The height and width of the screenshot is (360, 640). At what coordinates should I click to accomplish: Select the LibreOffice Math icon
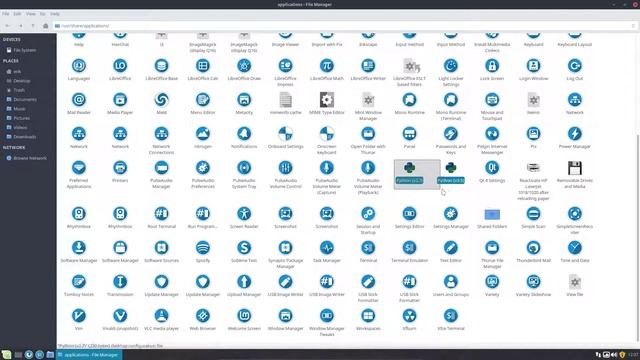coord(327,66)
